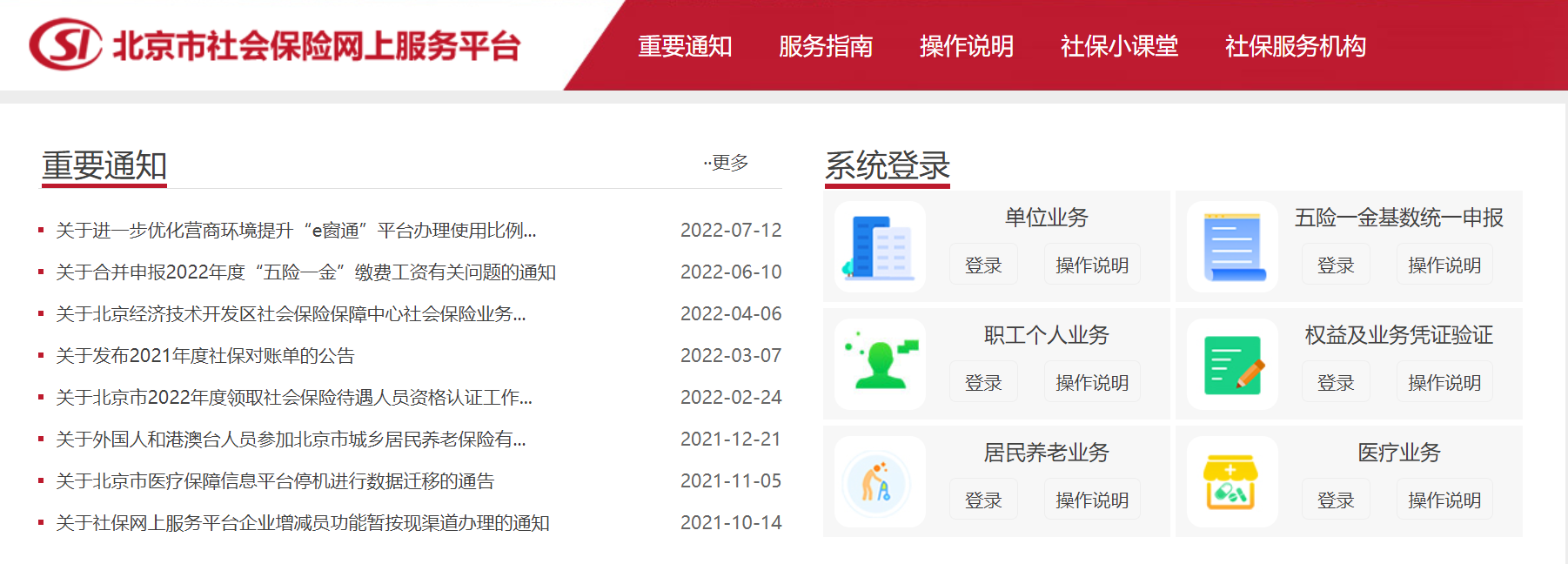Click the SI social insurance logo
1568x564 pixels.
click(65, 44)
